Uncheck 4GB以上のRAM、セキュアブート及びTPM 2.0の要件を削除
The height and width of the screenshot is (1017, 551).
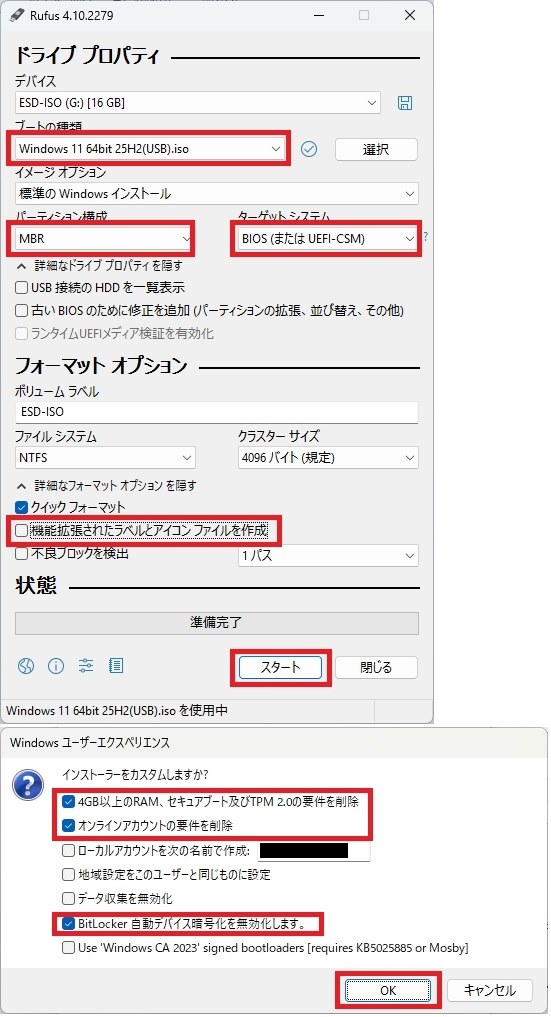click(x=210, y=802)
